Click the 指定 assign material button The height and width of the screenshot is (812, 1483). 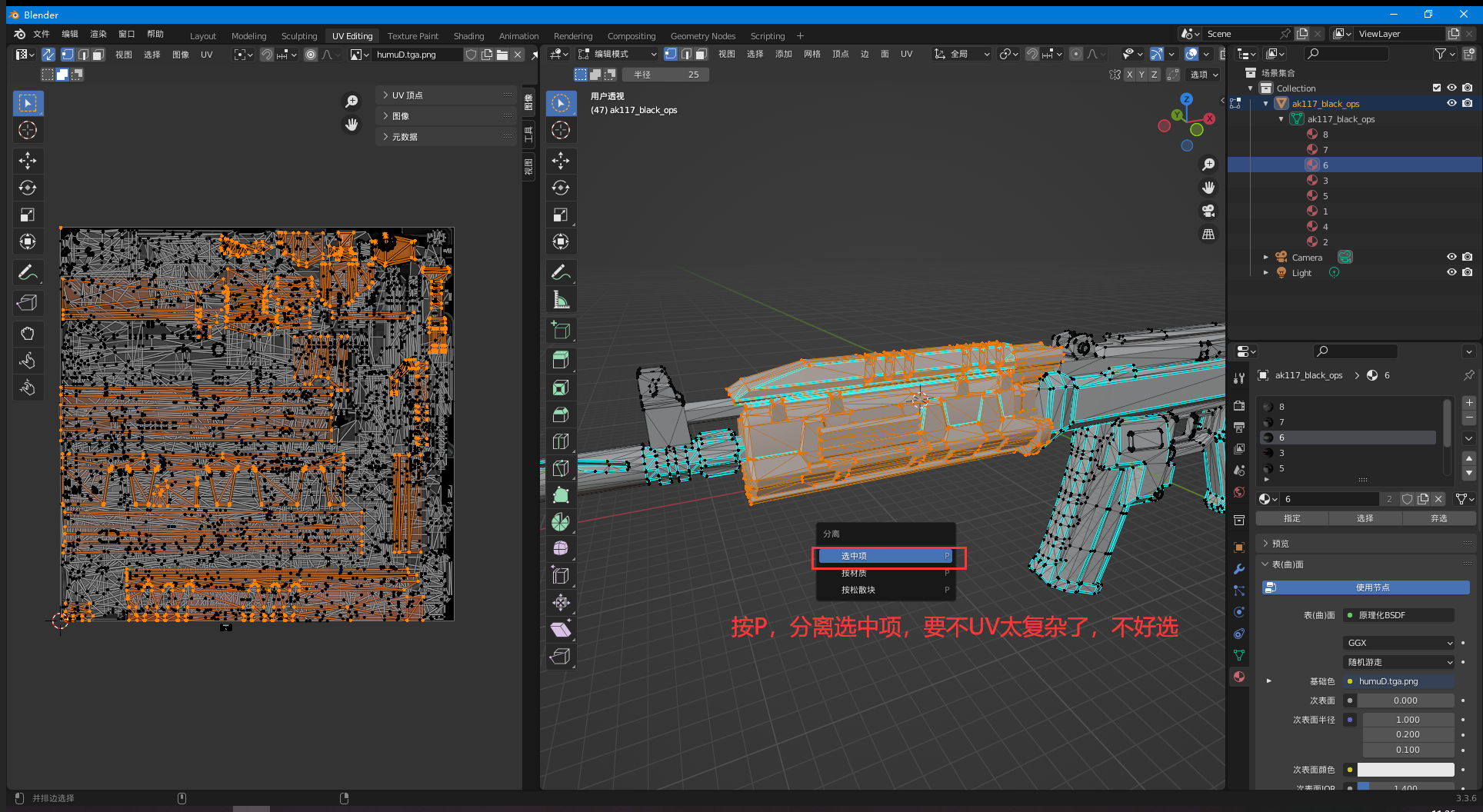1292,518
